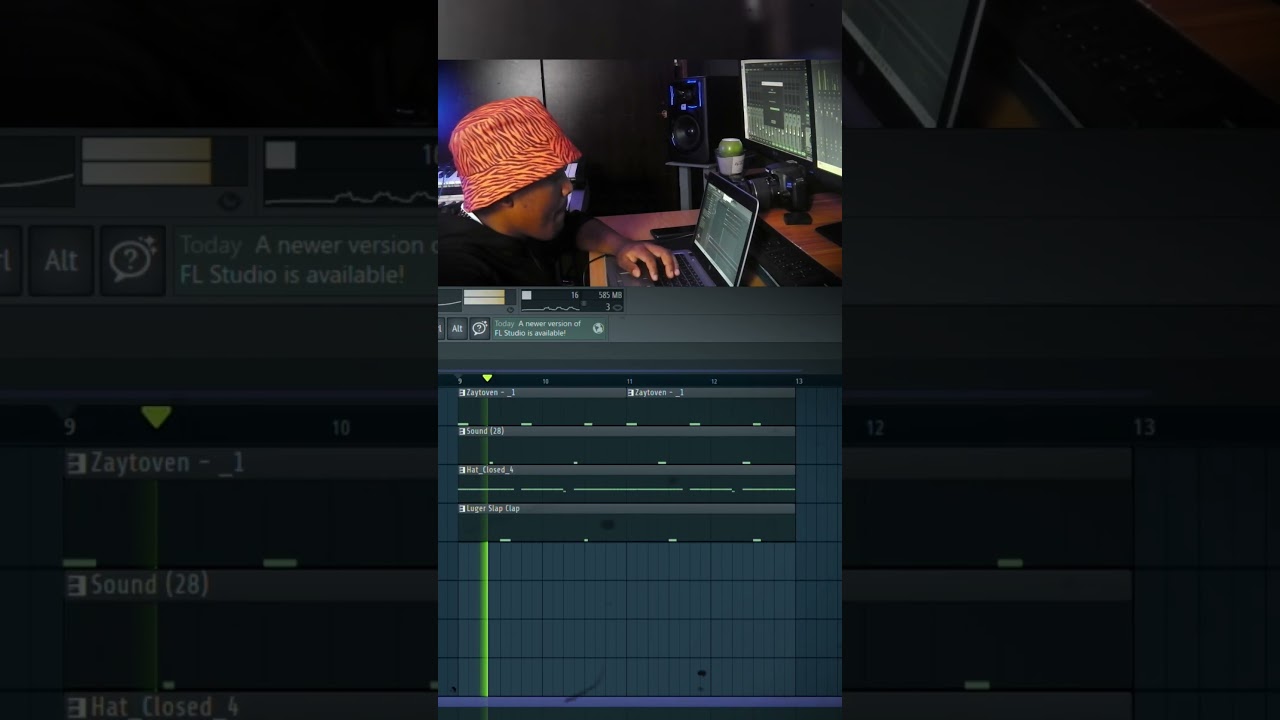
Task: Click the speech-bubble hint icon beside Alt
Action: [x=479, y=328]
